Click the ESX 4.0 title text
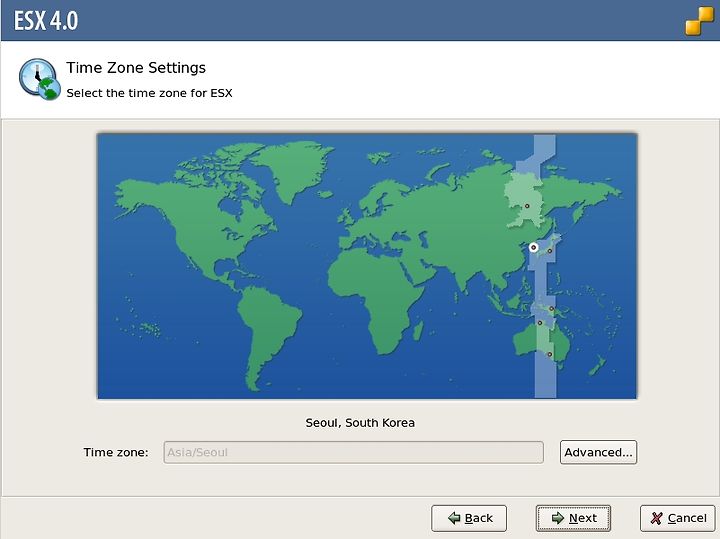720x539 pixels. 46,21
